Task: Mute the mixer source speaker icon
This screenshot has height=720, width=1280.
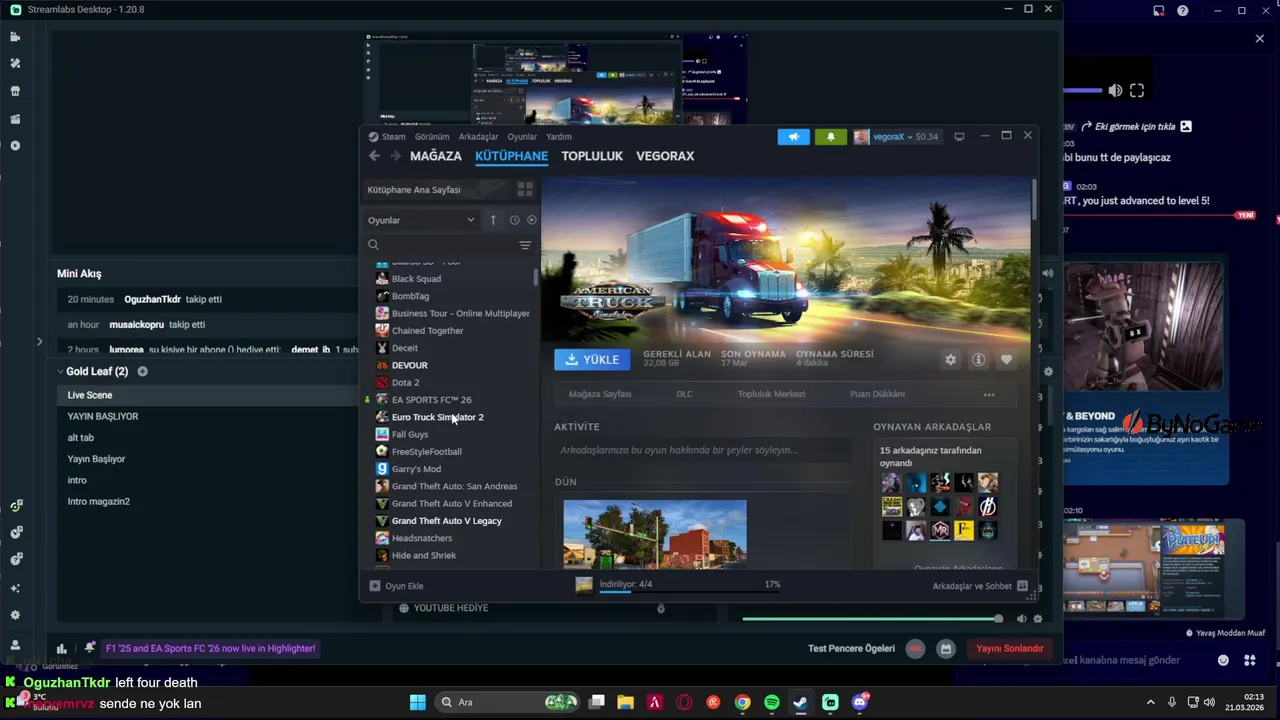Action: pos(1021,619)
